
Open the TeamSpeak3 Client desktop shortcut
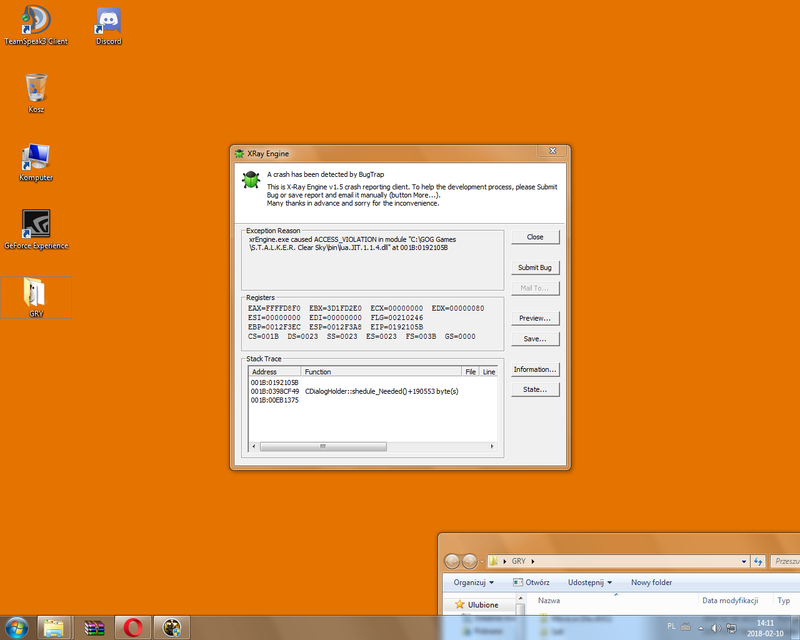36,24
